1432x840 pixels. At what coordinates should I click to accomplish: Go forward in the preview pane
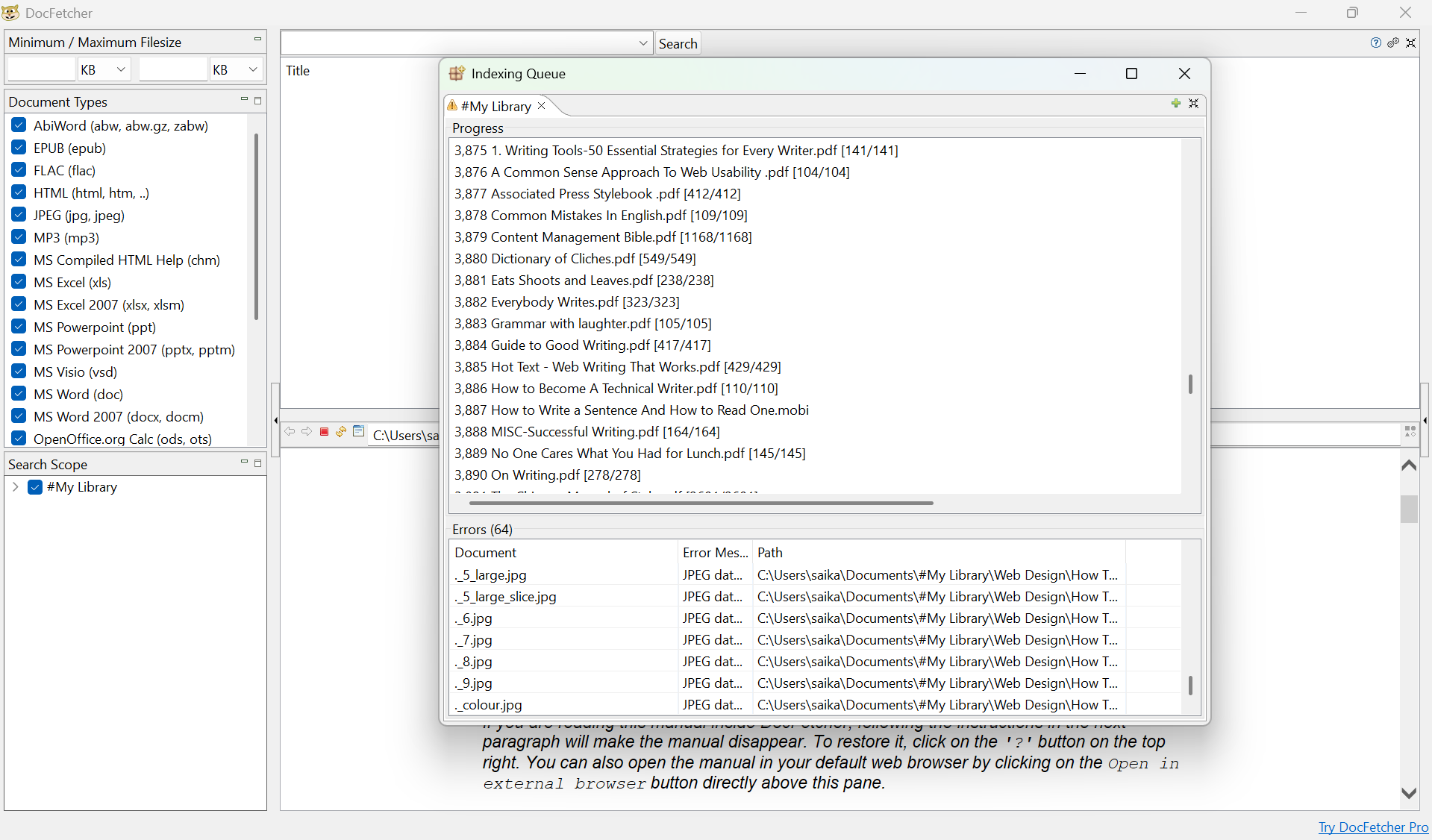[307, 431]
